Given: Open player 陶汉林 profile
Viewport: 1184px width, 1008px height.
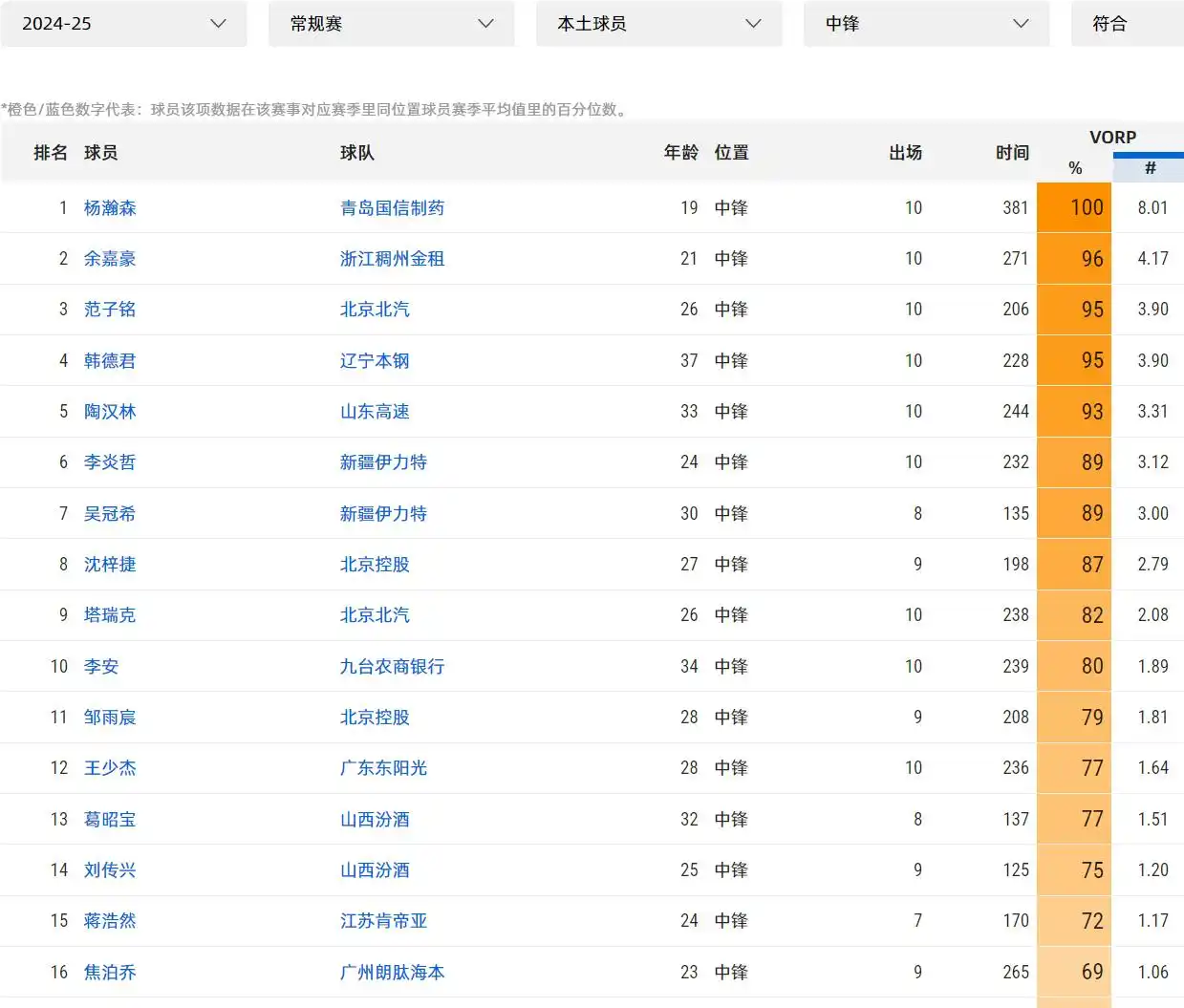Looking at the screenshot, I should (x=110, y=412).
